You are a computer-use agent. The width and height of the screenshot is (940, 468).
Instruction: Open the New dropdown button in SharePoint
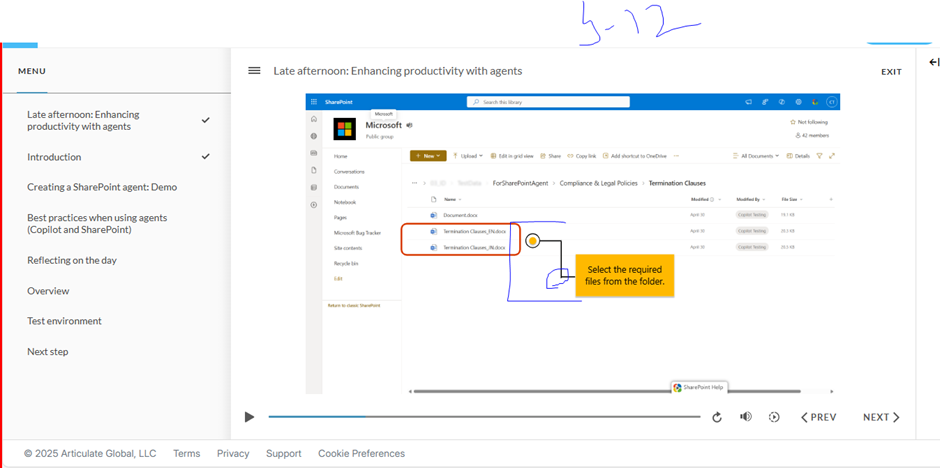428,156
